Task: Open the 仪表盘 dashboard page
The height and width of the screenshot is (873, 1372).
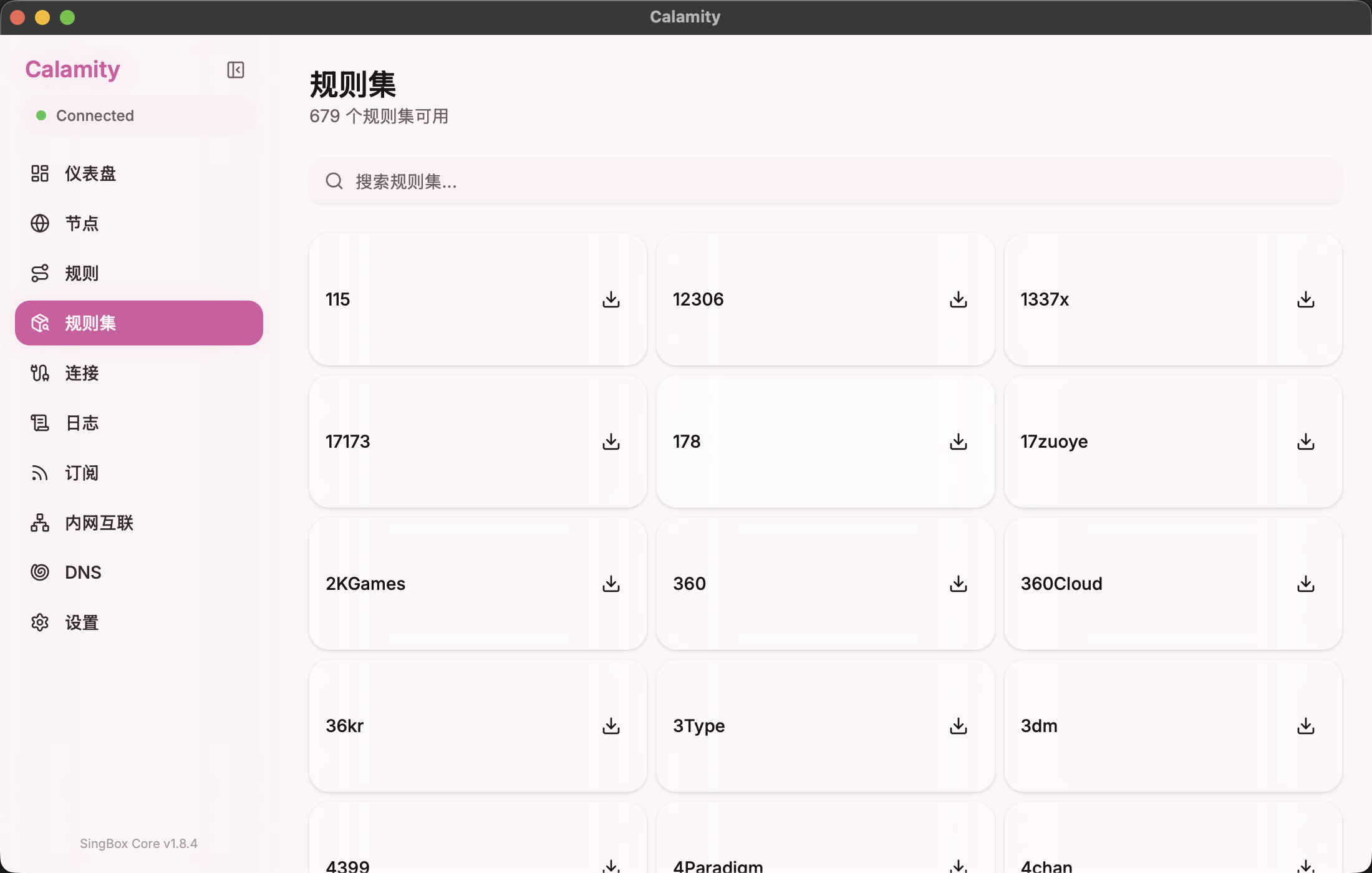Action: [x=90, y=173]
